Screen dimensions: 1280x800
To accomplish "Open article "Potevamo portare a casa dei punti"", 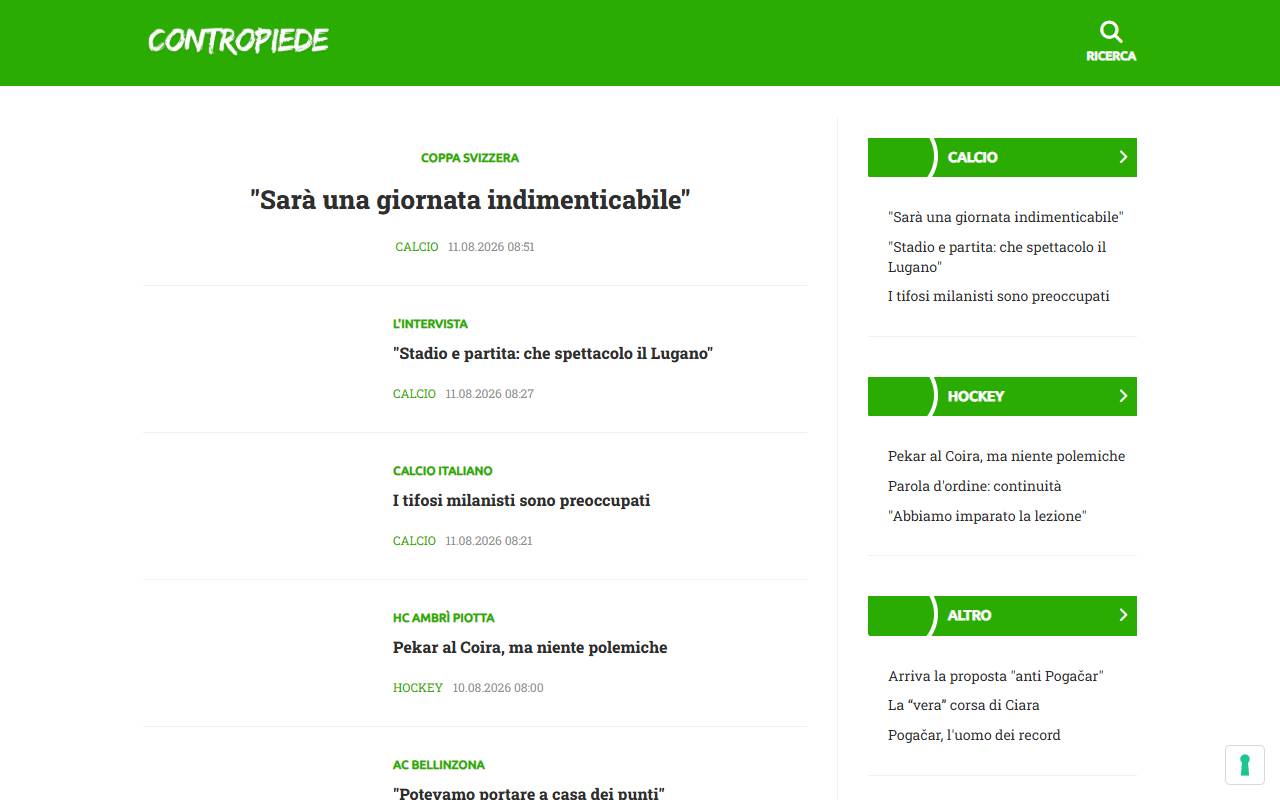I will (529, 793).
